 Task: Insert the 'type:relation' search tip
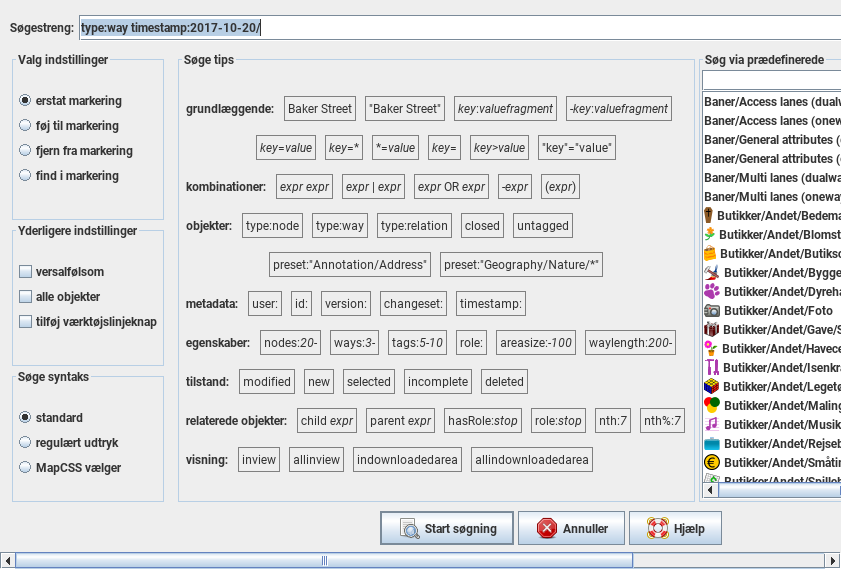(x=414, y=226)
